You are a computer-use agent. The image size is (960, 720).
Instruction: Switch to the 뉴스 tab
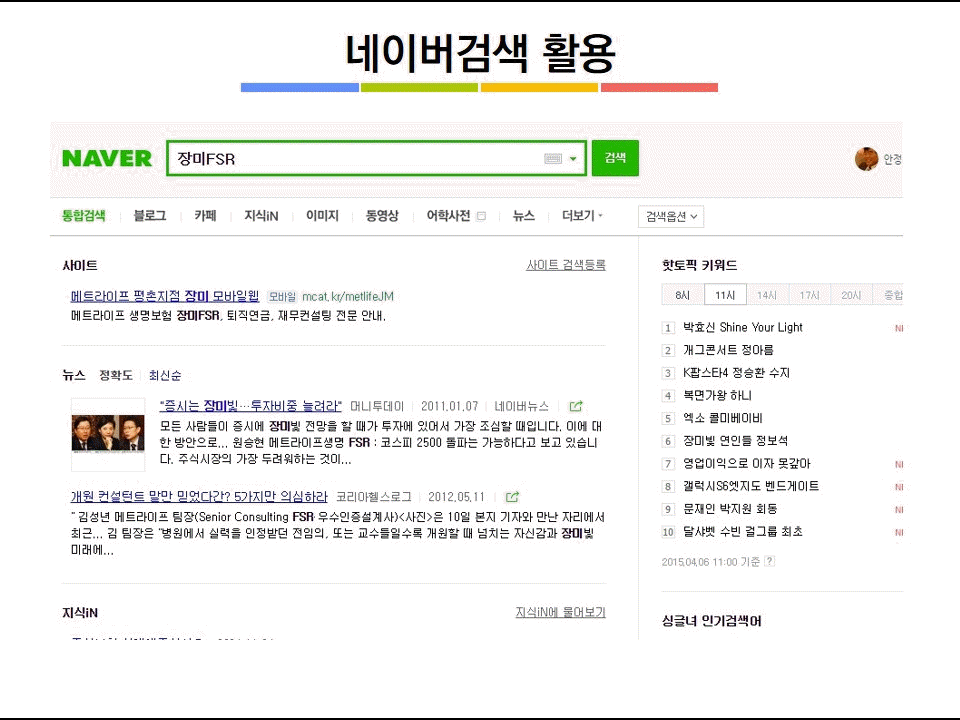click(523, 216)
